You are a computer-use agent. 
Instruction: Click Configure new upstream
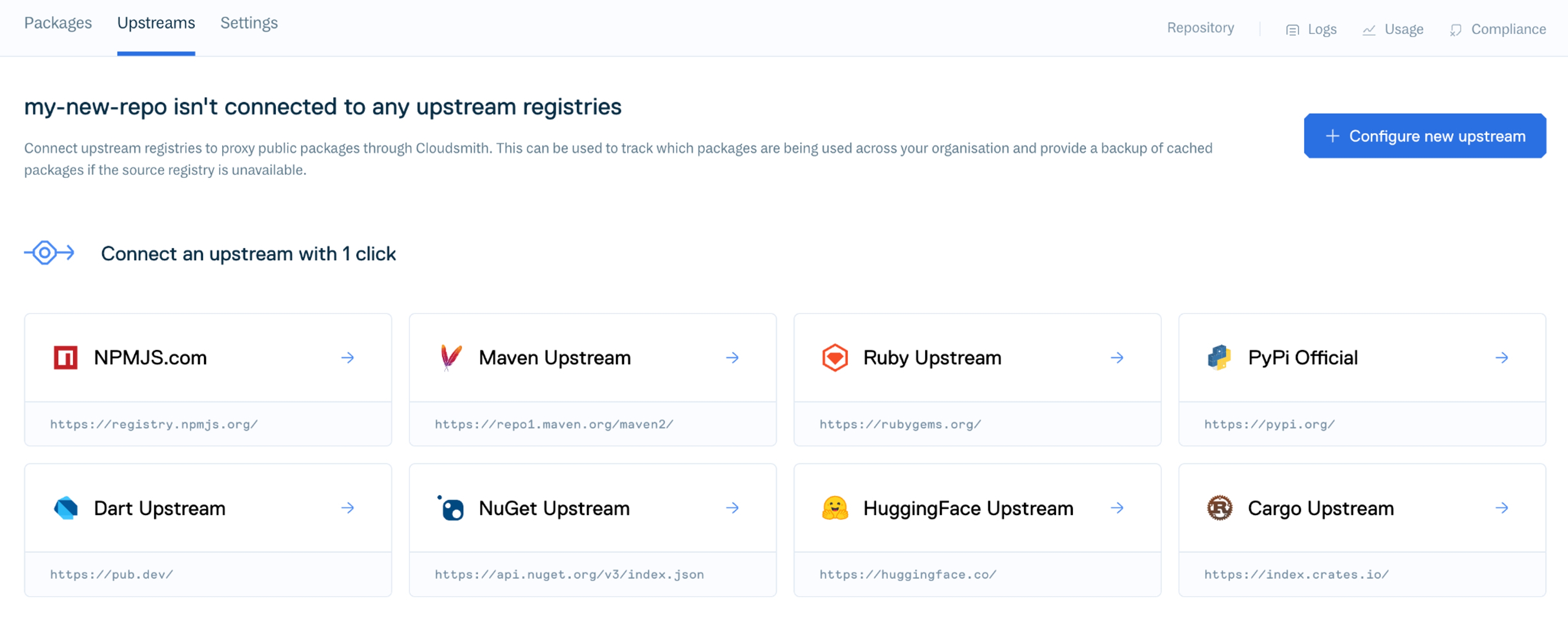pos(1424,135)
